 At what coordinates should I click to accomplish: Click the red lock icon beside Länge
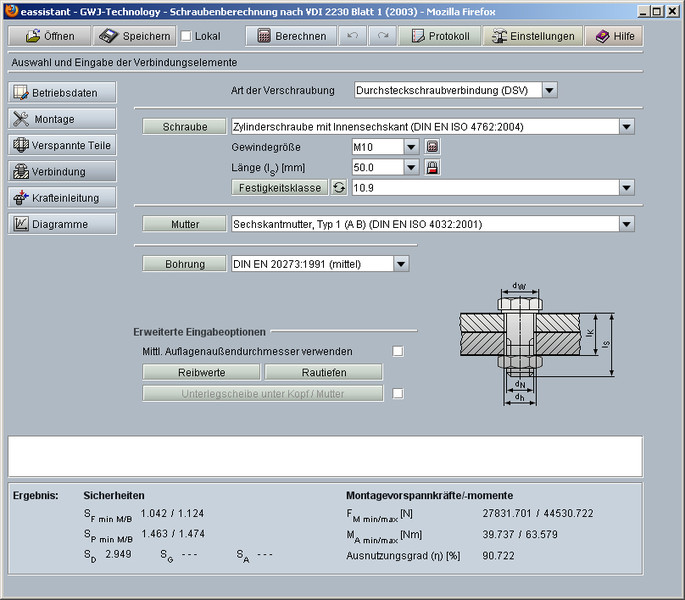click(x=433, y=167)
